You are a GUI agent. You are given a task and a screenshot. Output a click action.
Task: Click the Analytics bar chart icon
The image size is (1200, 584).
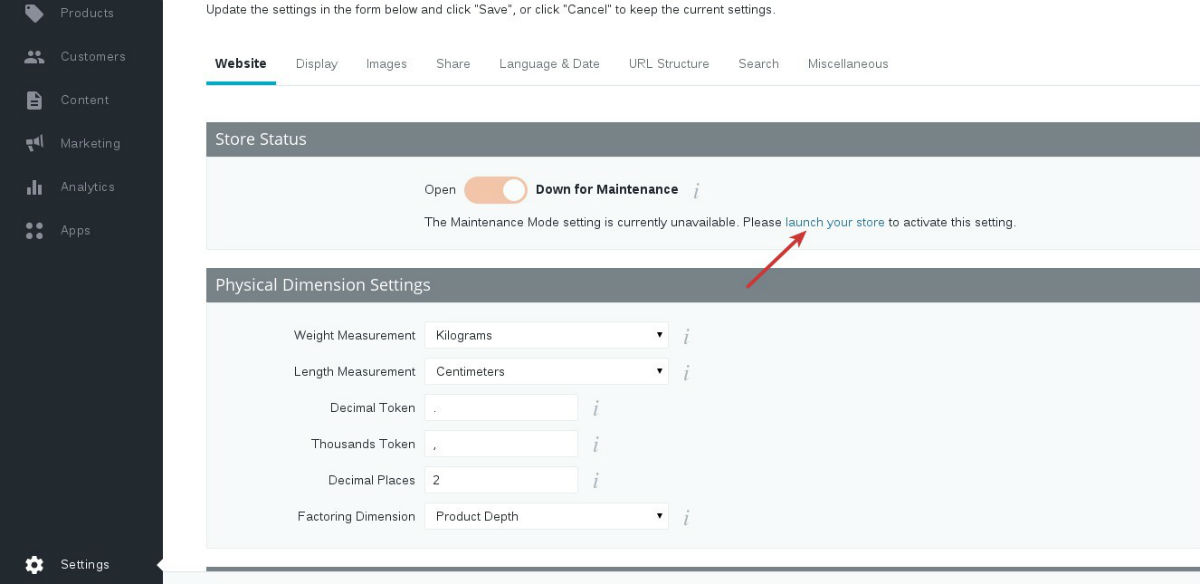[x=34, y=187]
